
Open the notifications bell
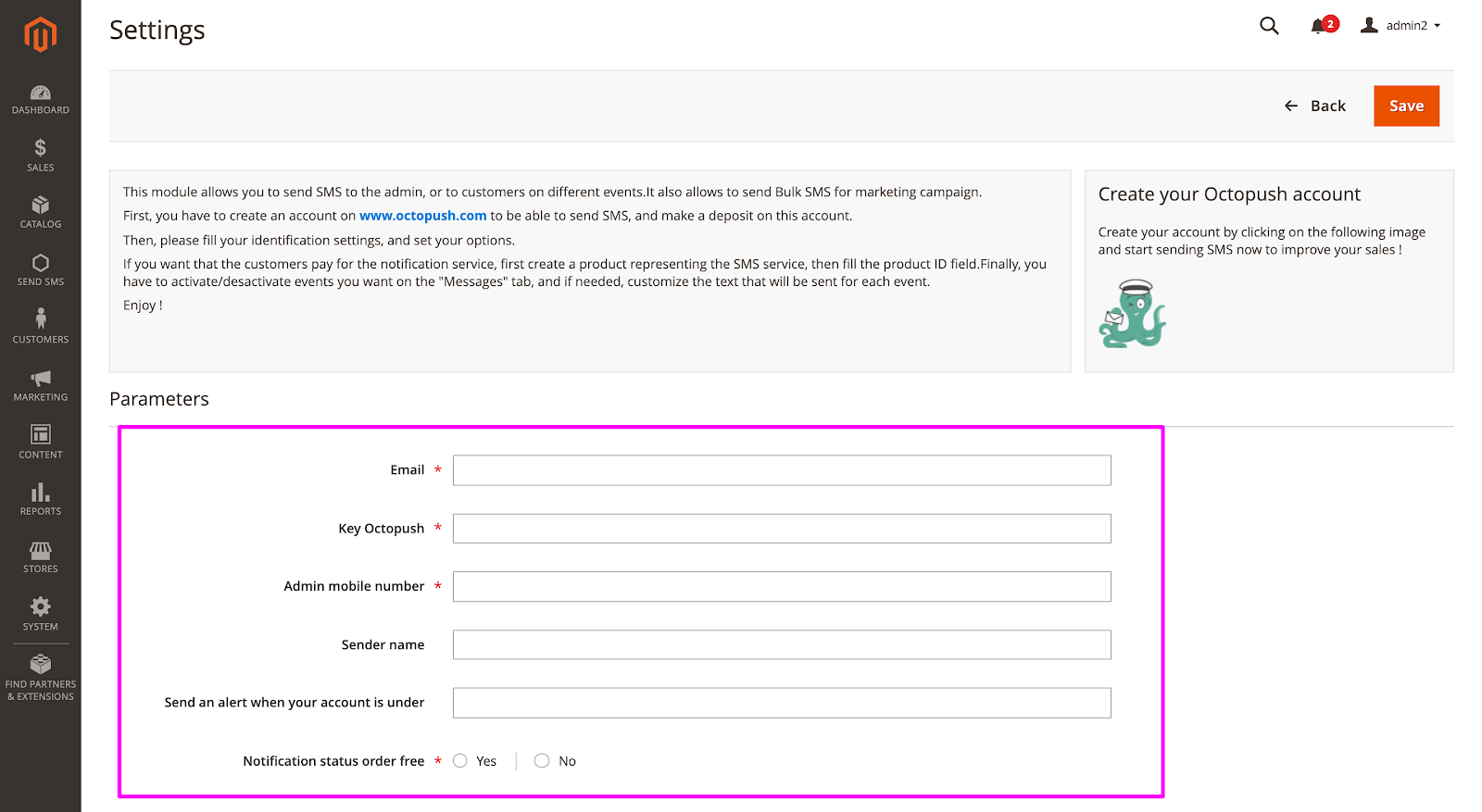[x=1325, y=25]
